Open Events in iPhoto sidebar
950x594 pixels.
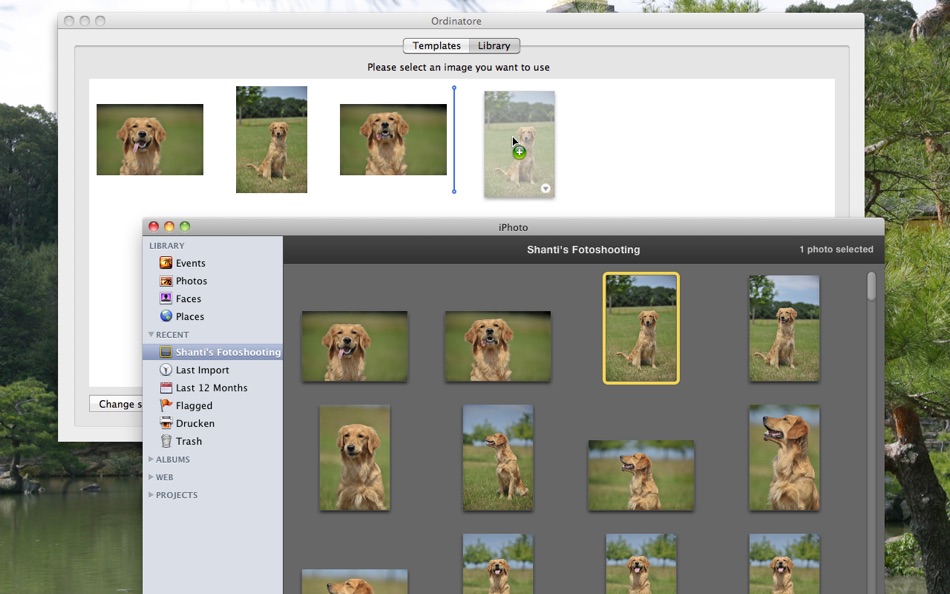(182, 263)
